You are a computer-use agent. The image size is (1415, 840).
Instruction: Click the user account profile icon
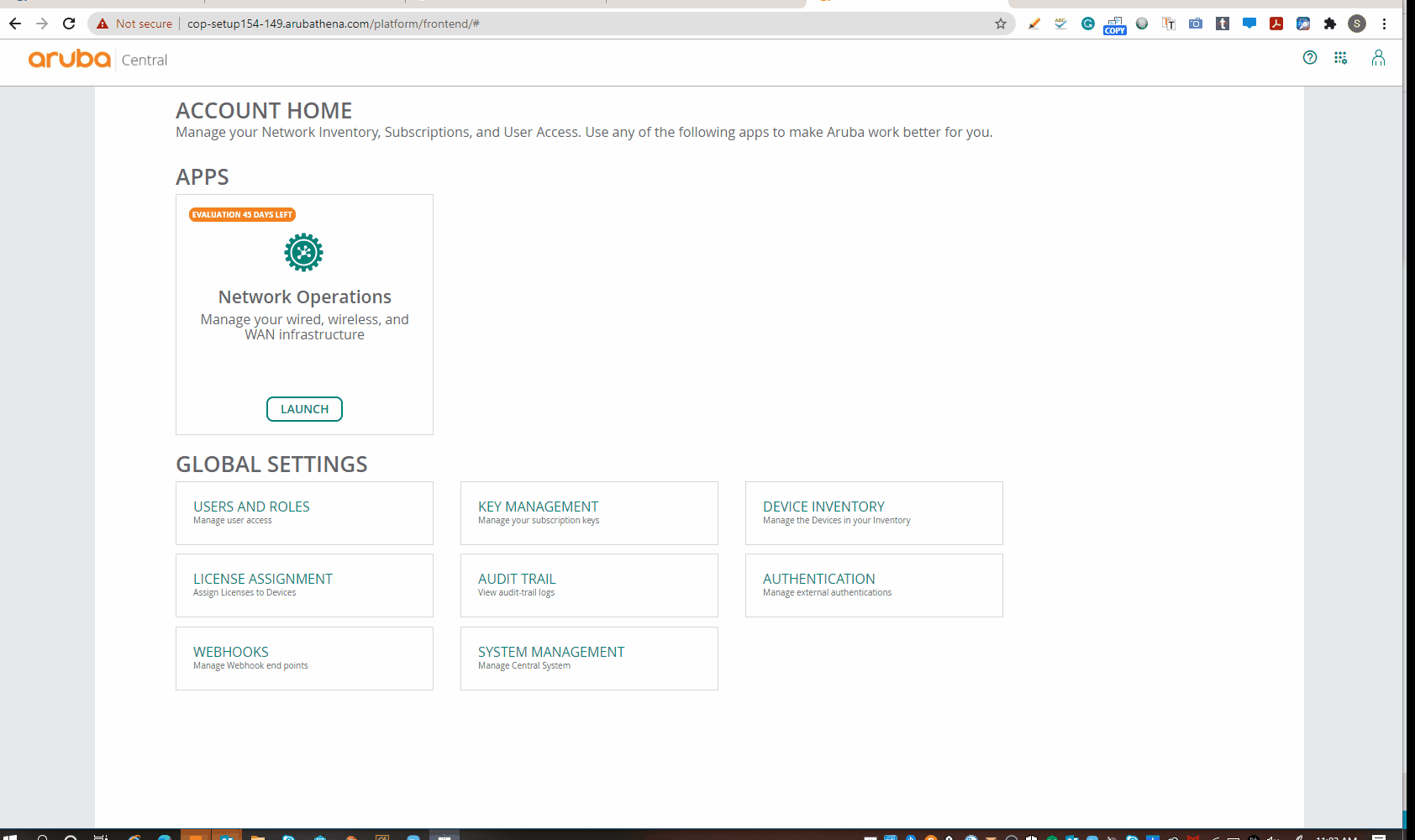[x=1378, y=58]
